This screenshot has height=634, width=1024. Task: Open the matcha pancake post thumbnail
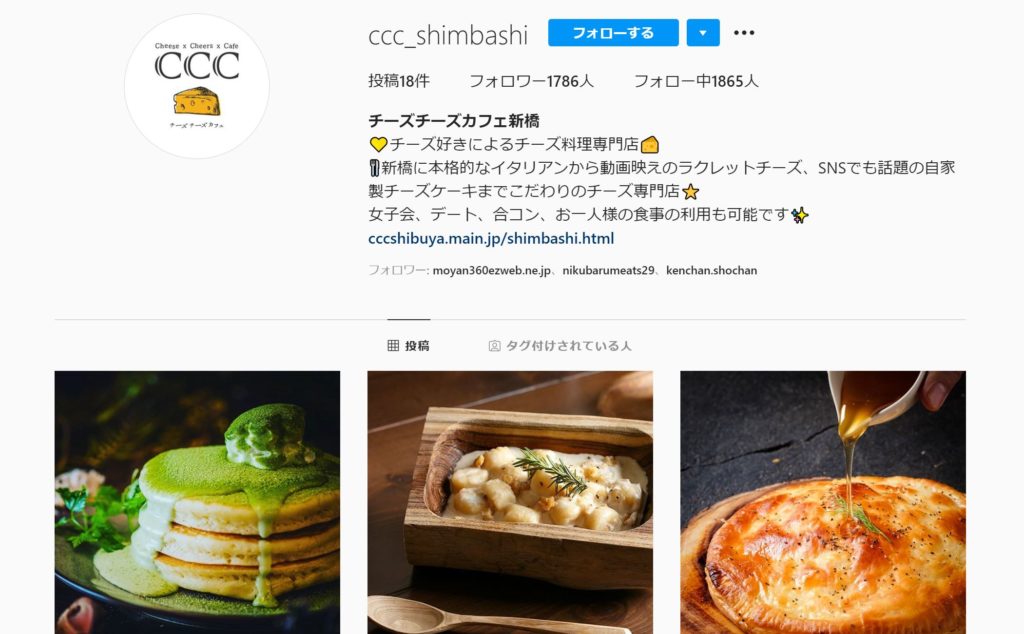(197, 502)
